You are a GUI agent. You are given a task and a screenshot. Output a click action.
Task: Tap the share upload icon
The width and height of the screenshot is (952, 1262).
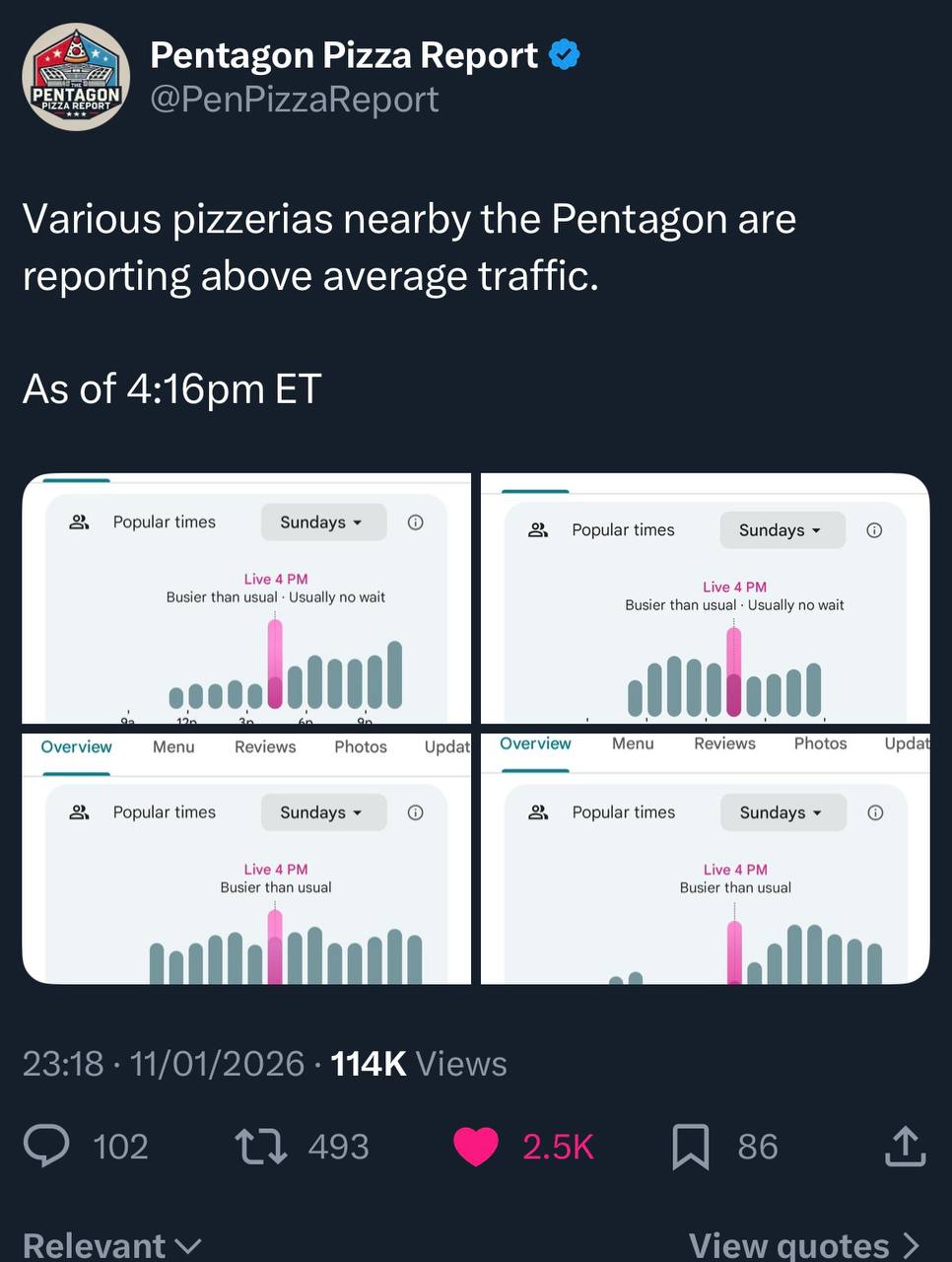pos(905,1147)
